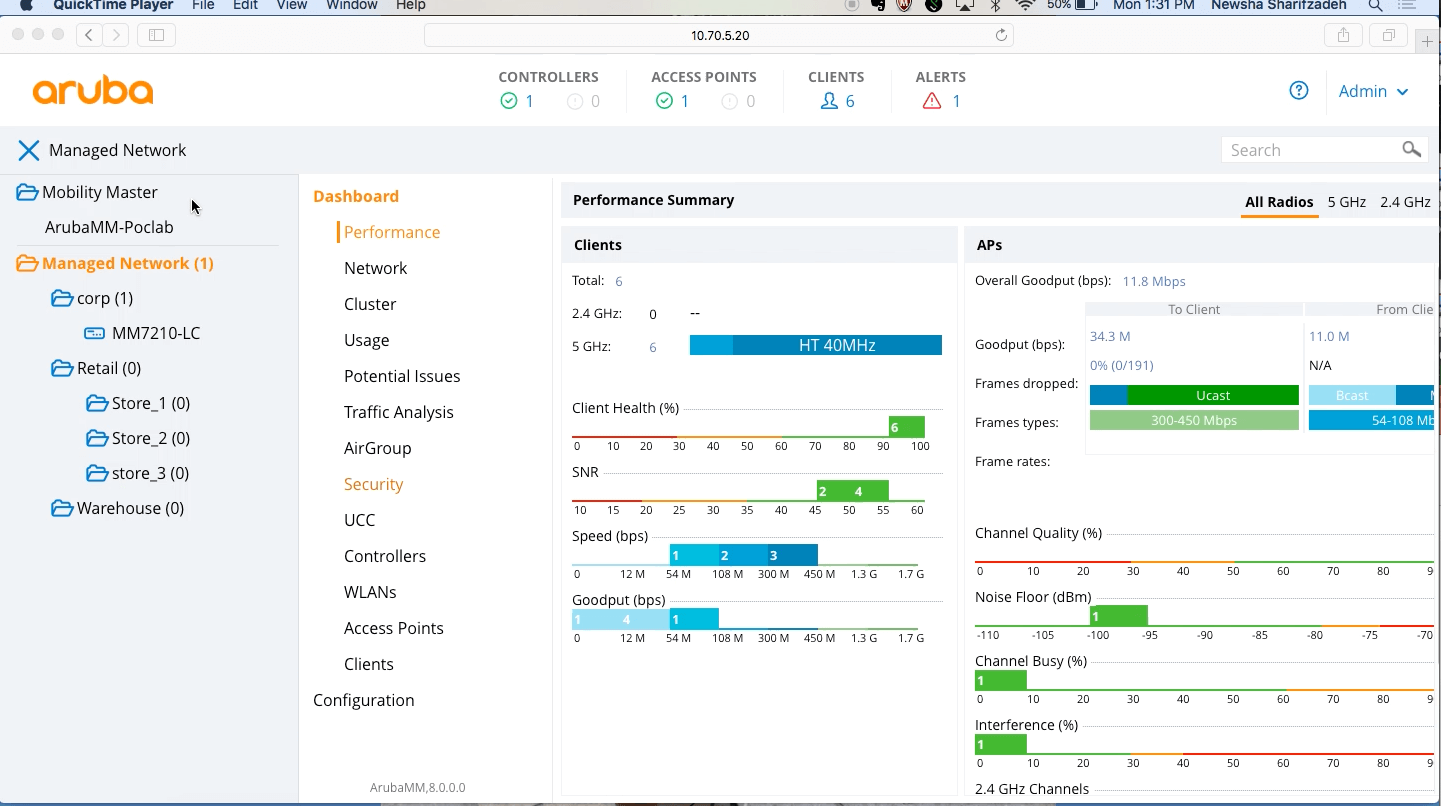Viewport: 1441px width, 806px height.
Task: Click in the Search input field
Action: coord(1311,150)
